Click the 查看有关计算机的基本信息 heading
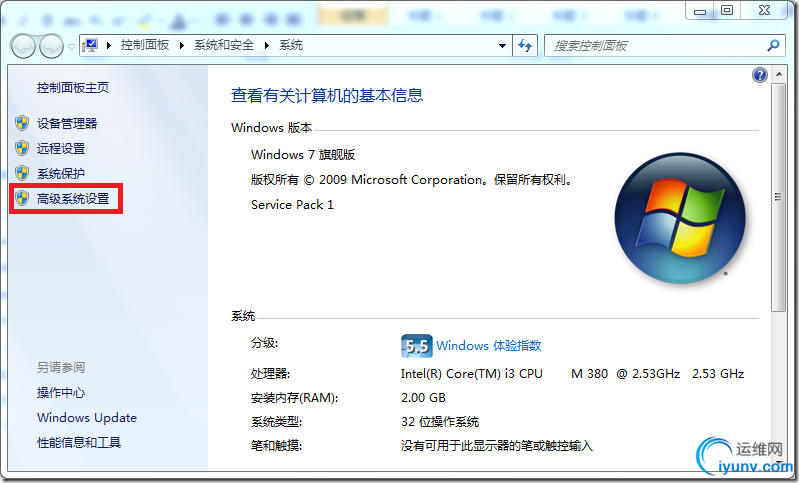The height and width of the screenshot is (483, 799). tap(327, 95)
